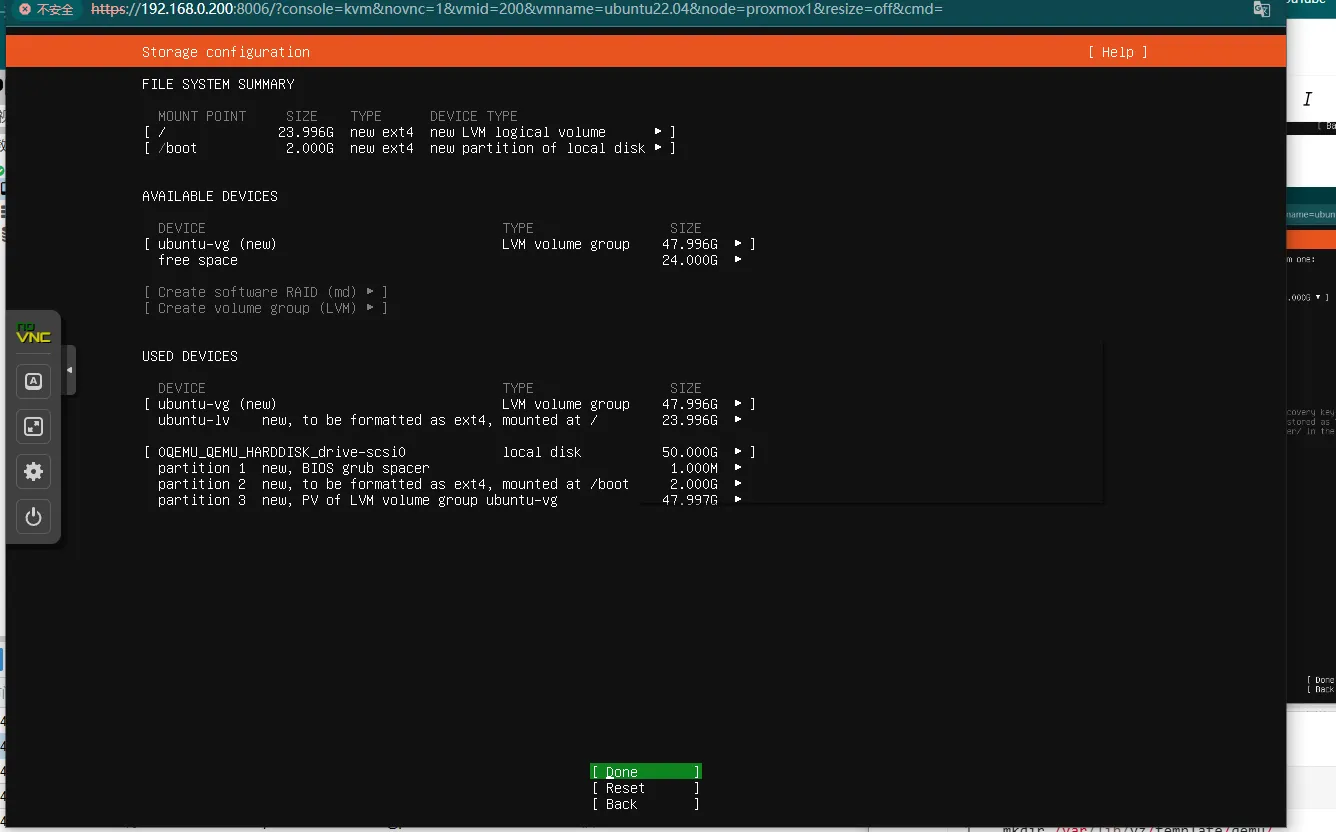Click Create volume group (LVM)

click(x=265, y=308)
